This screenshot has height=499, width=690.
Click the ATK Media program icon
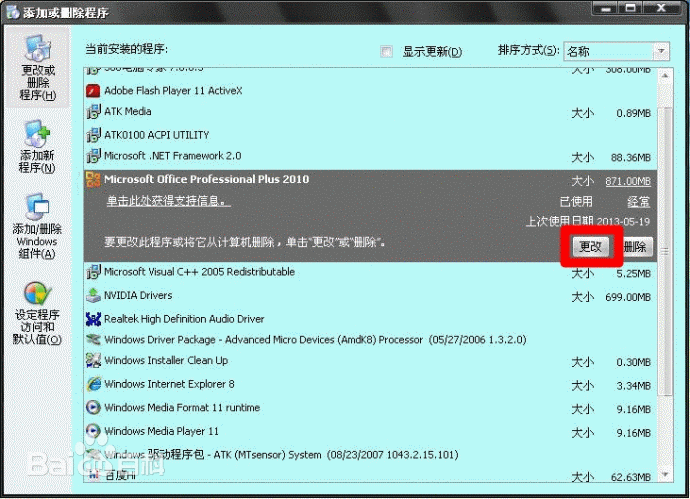[x=93, y=112]
